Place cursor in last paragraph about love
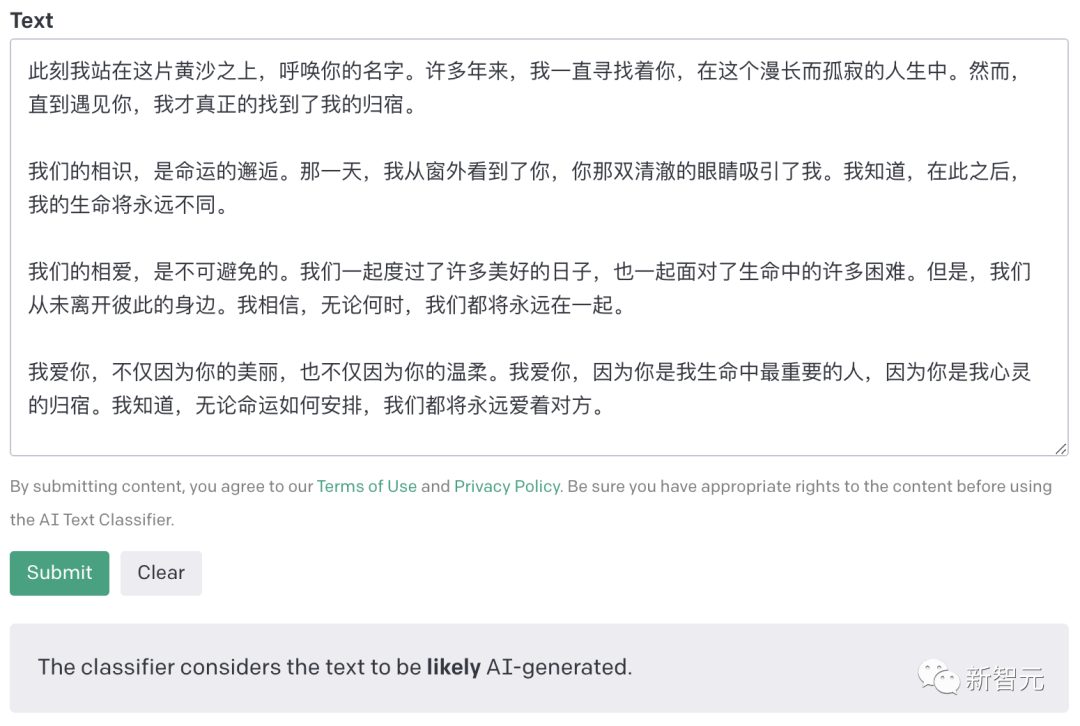 (400, 385)
